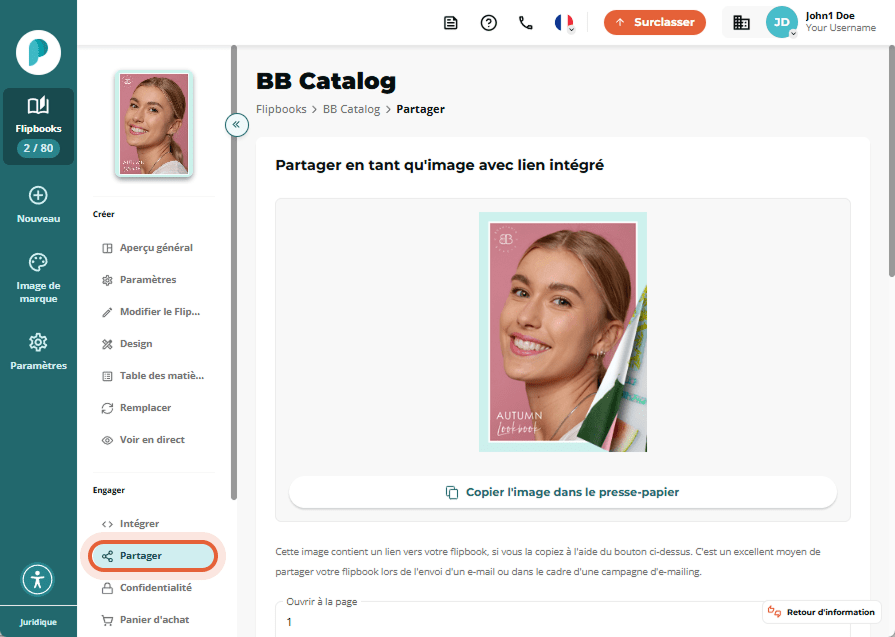
Task: Open Retour d'information feedback button
Action: point(821,612)
